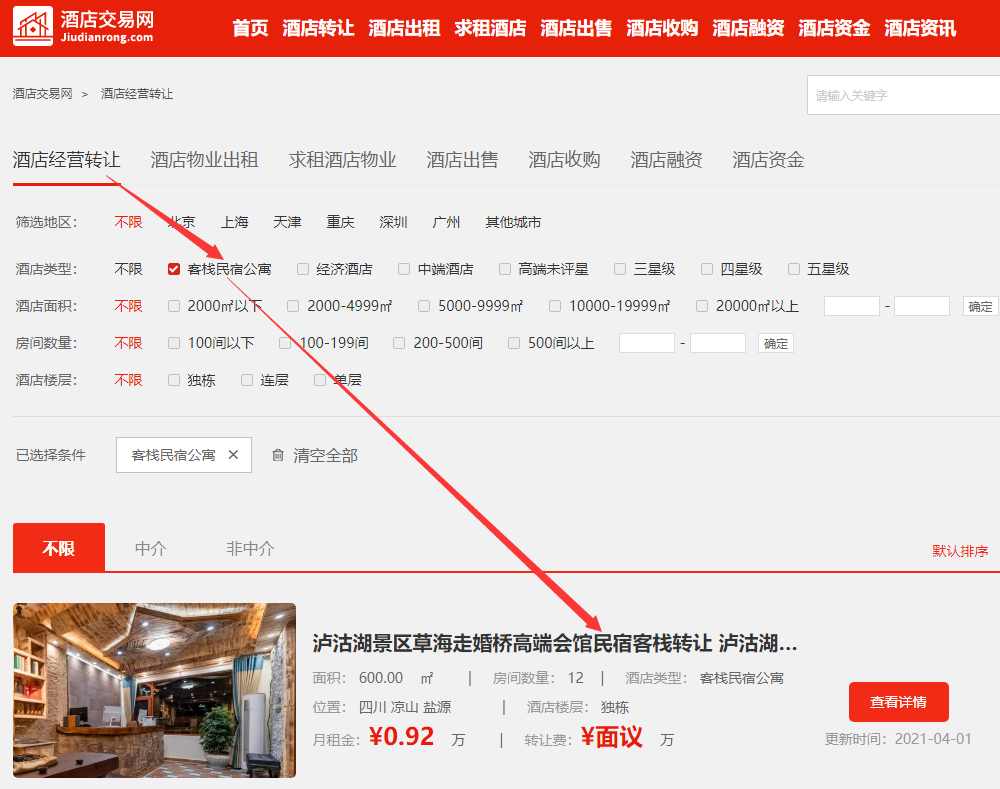The image size is (1000, 789).
Task: Navigate to 酒店收购 in the navbar
Action: pos(662,29)
